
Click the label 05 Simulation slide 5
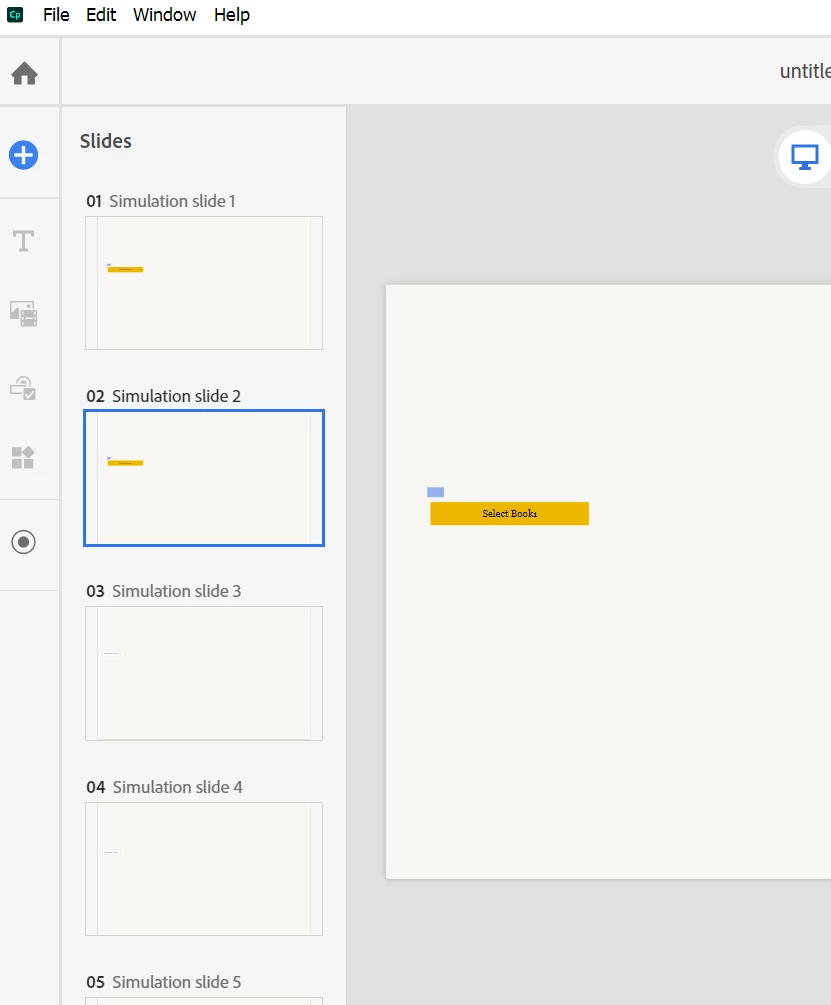click(x=163, y=982)
